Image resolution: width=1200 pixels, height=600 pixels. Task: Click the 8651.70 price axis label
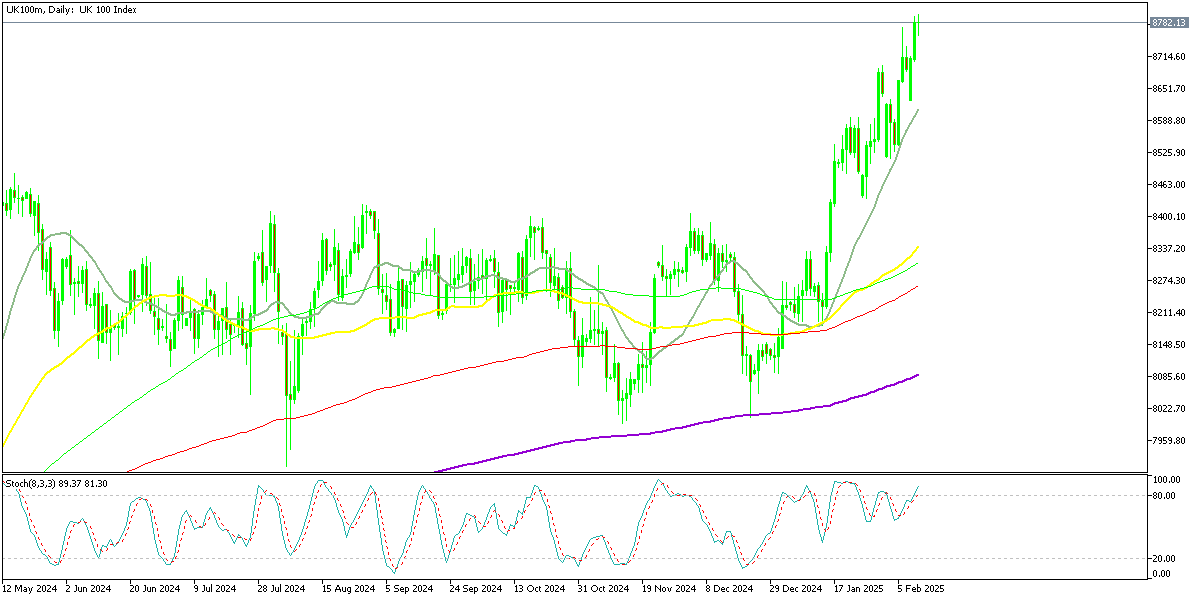tap(1167, 89)
